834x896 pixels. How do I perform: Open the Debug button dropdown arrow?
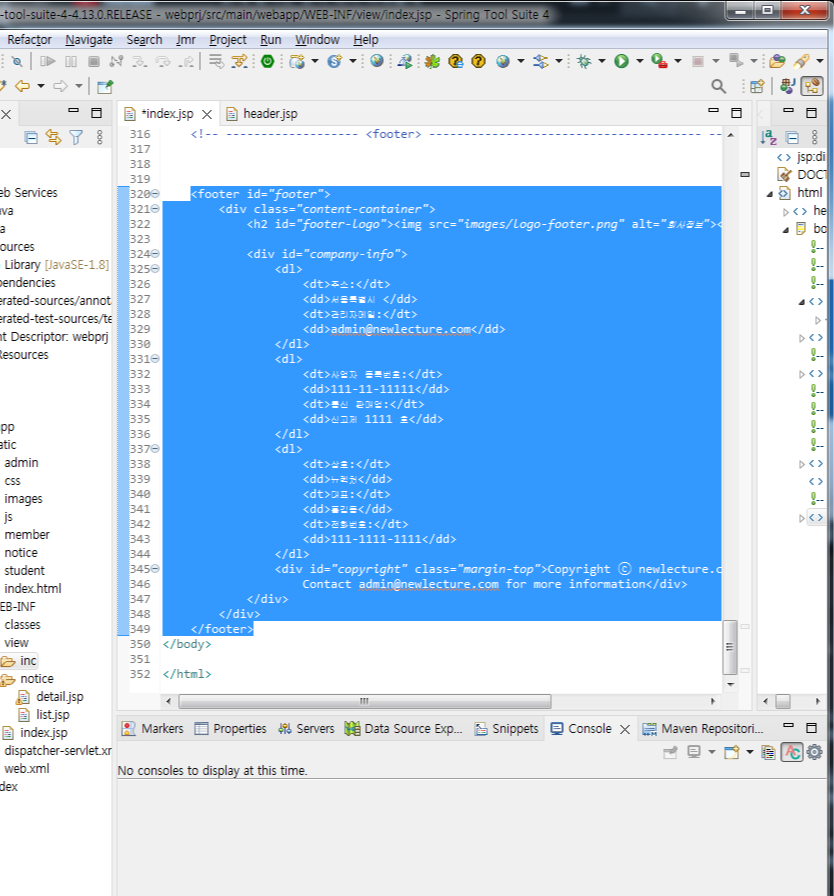pyautogui.click(x=602, y=61)
